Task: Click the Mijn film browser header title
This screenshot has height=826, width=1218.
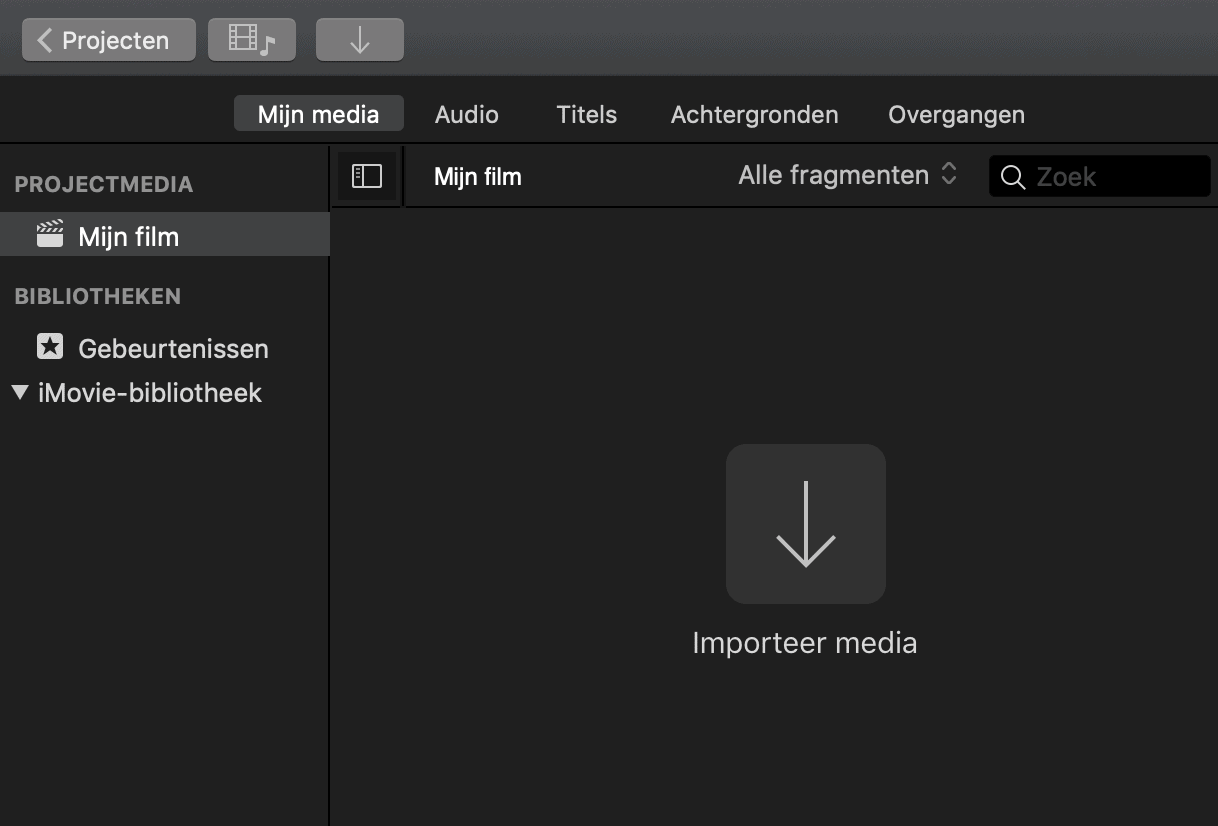Action: pos(478,178)
